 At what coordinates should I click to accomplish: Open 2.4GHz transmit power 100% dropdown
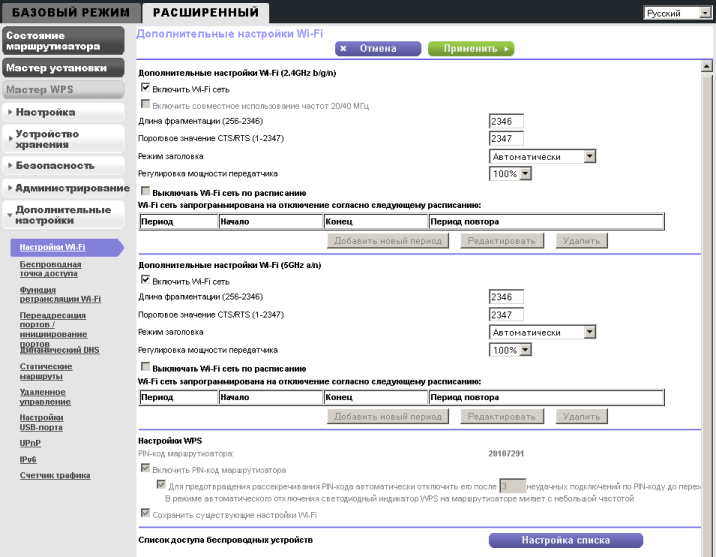coord(510,173)
